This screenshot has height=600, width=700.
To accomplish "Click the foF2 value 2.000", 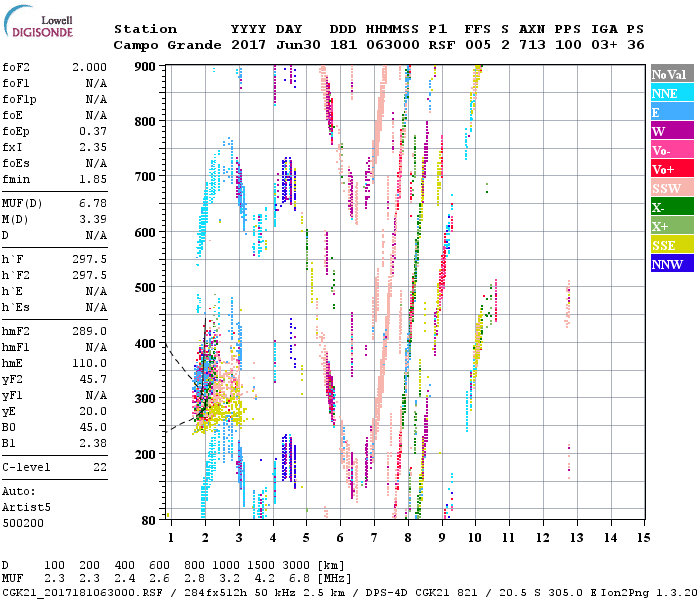I will point(89,67).
